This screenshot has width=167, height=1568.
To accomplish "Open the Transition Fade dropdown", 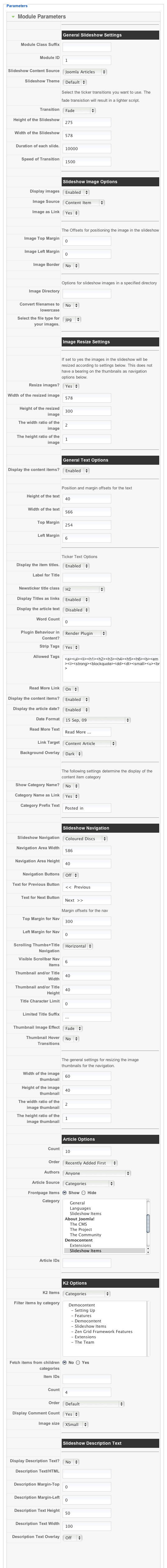I will click(79, 111).
